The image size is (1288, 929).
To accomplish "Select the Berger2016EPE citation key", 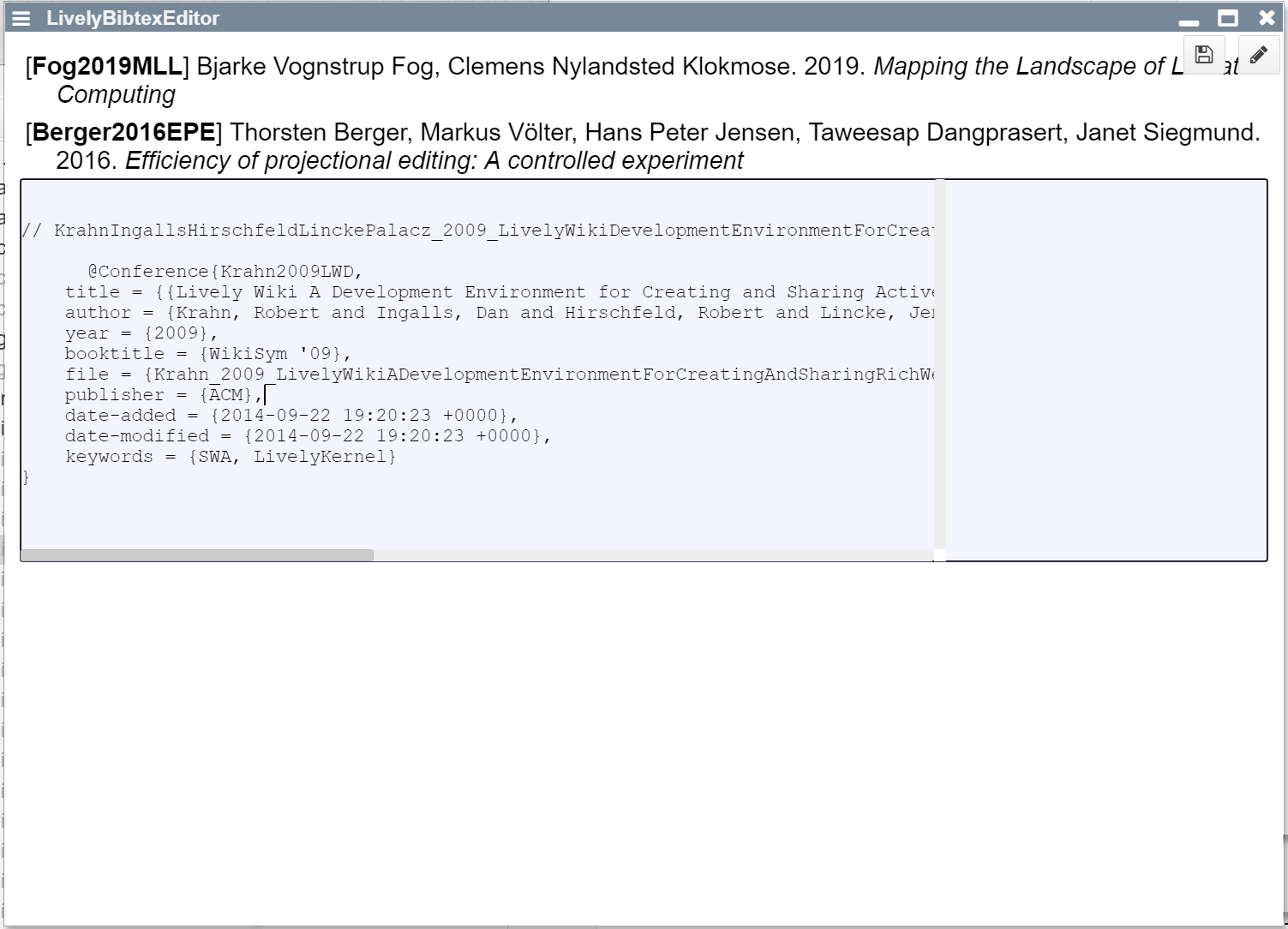I will pos(123,133).
